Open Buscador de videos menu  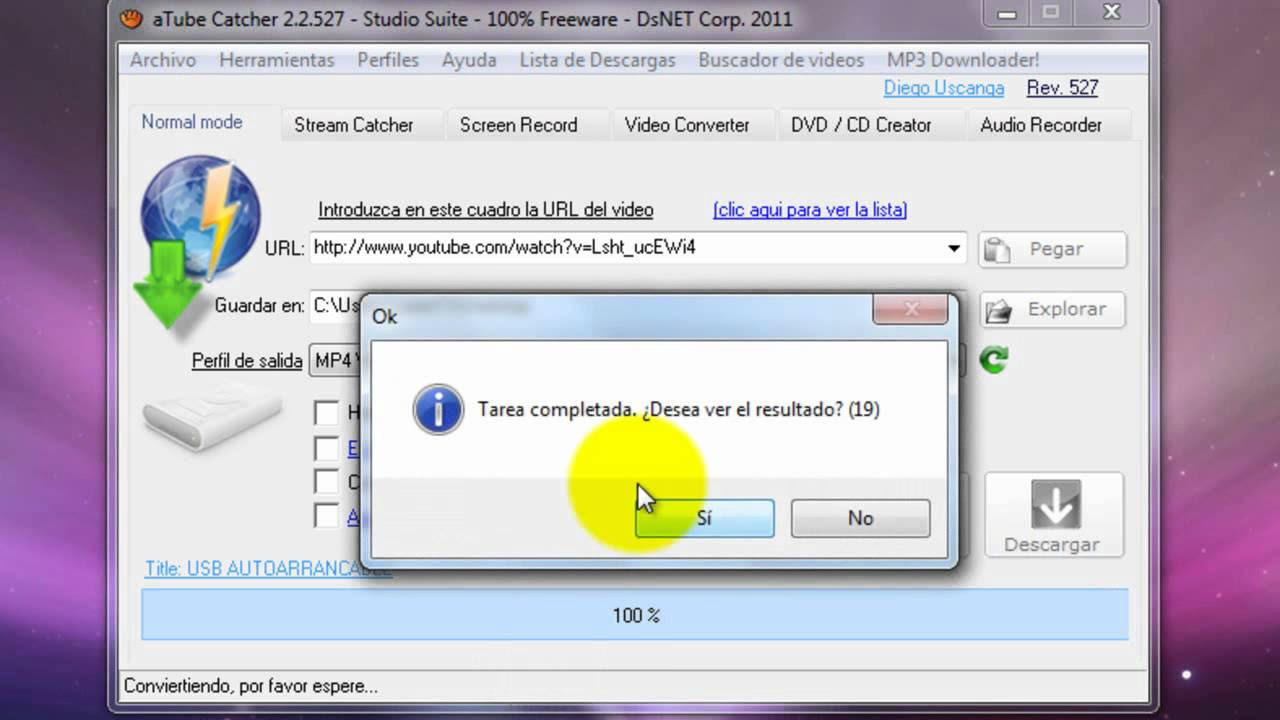tap(781, 60)
